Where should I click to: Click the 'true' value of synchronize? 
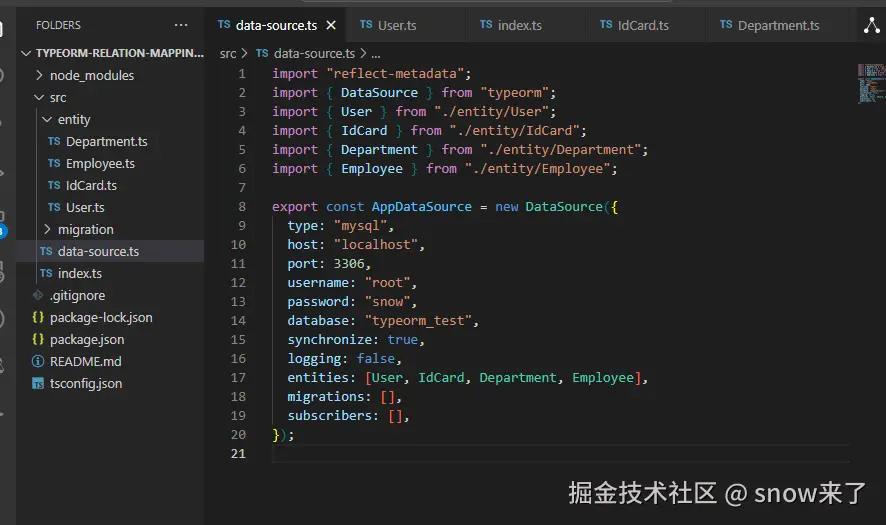point(402,340)
